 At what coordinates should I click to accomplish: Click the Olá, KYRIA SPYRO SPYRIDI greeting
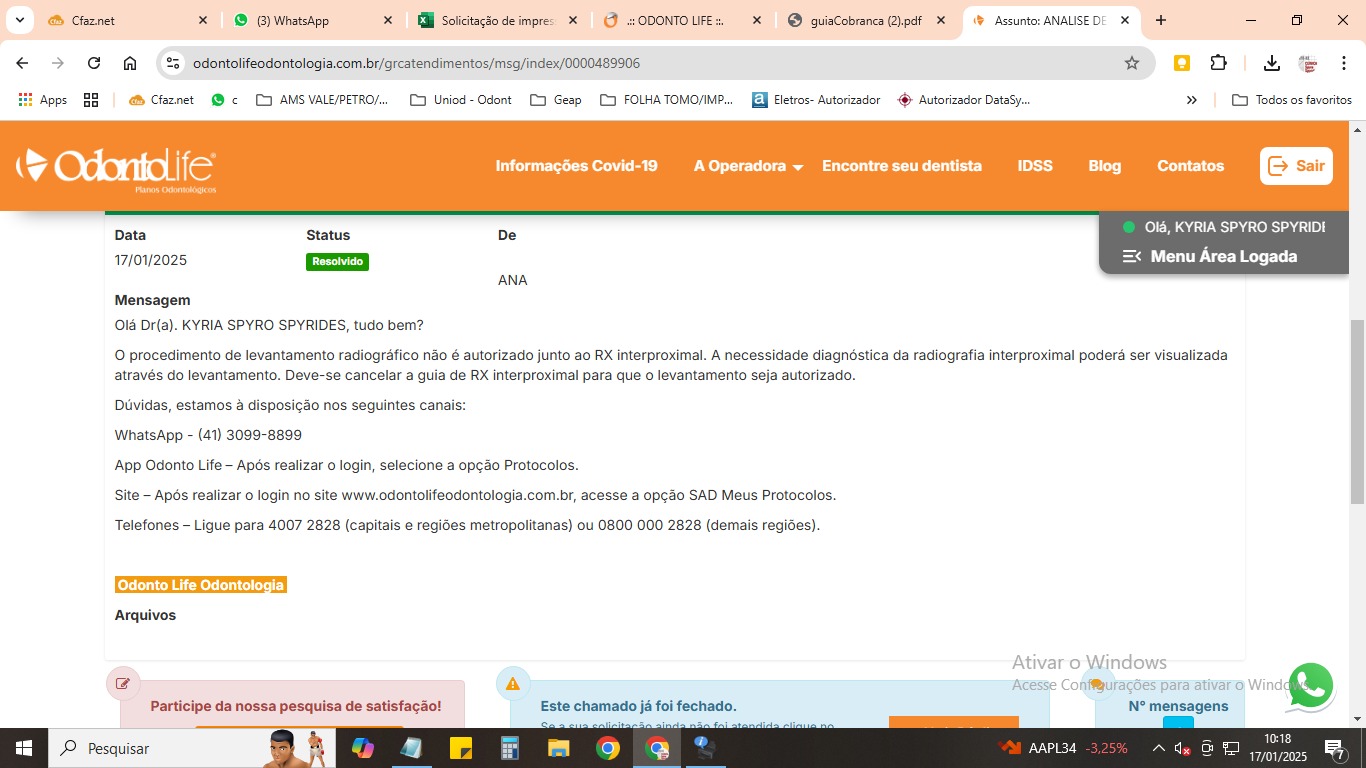tap(1234, 227)
